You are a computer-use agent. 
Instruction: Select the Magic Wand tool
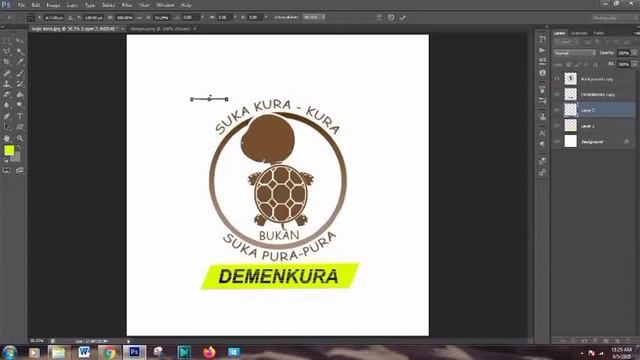[x=20, y=51]
